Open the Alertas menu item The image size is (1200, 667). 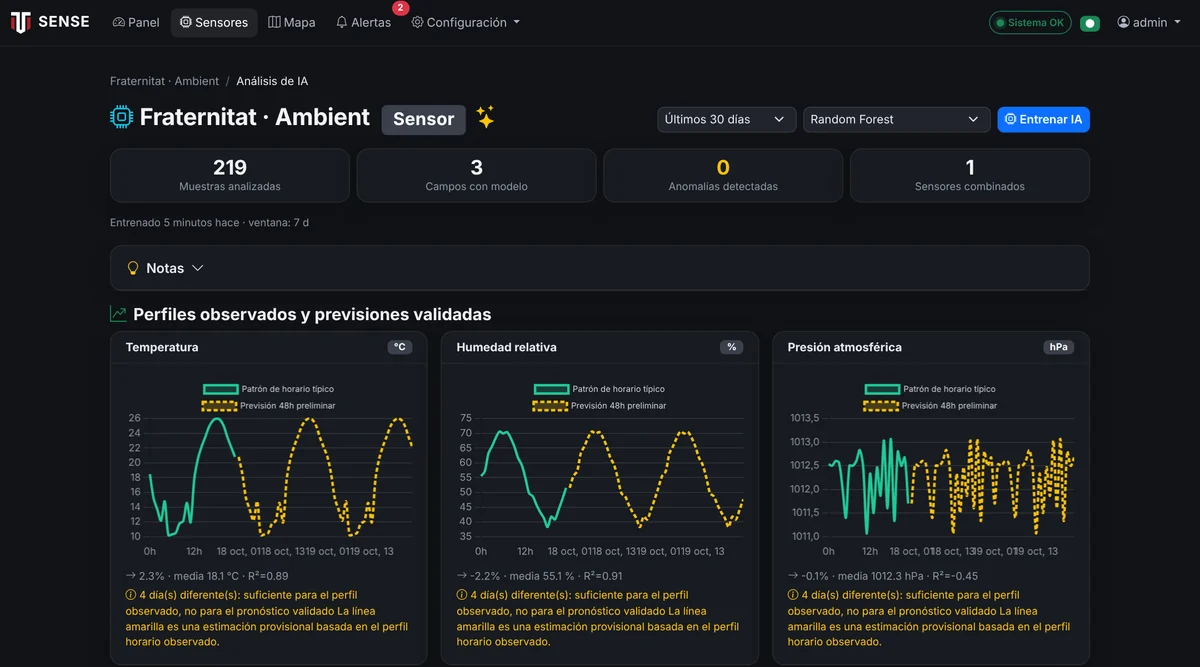(x=363, y=22)
